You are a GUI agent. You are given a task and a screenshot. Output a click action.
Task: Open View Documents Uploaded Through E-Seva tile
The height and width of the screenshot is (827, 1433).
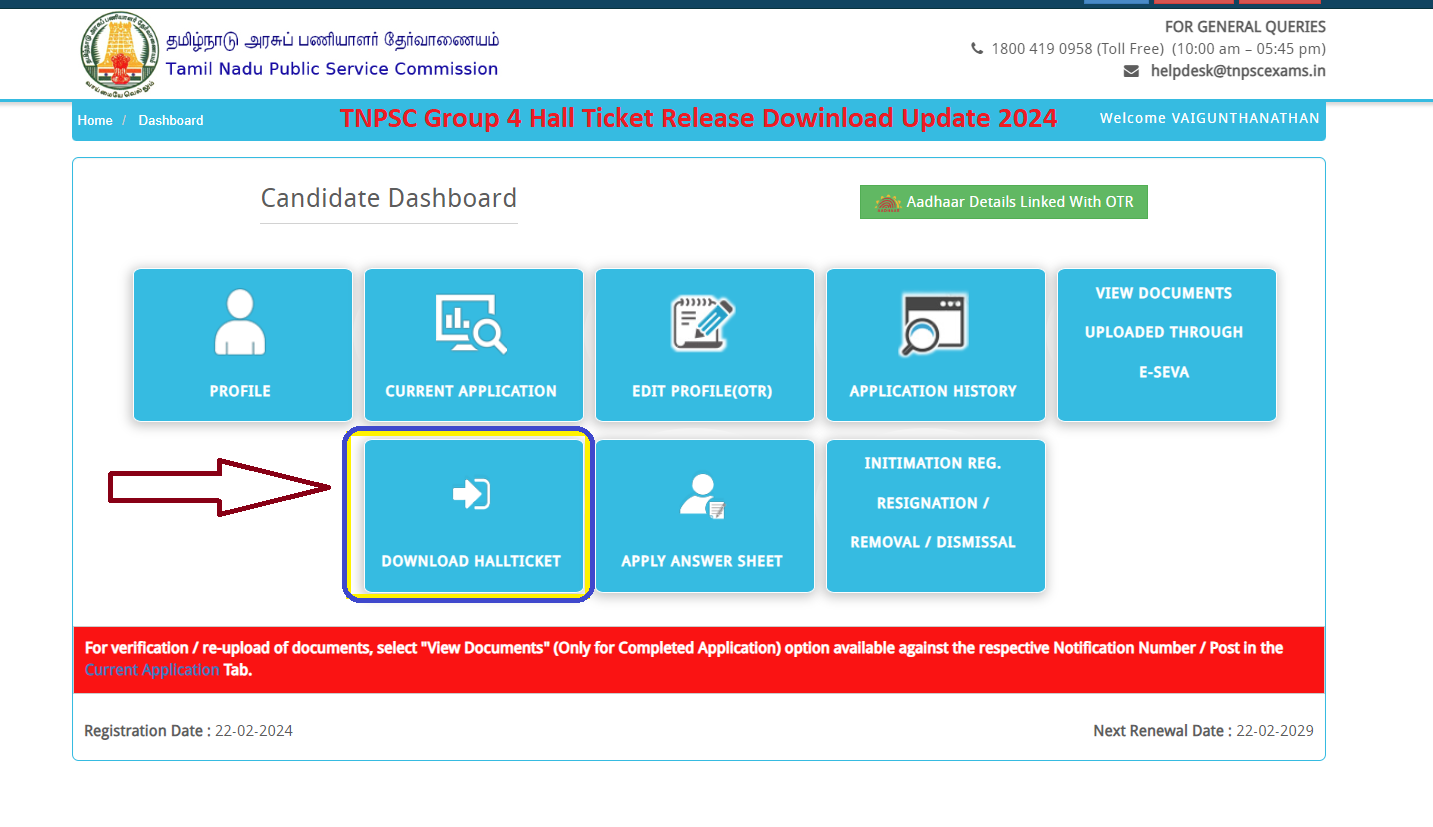click(1165, 333)
